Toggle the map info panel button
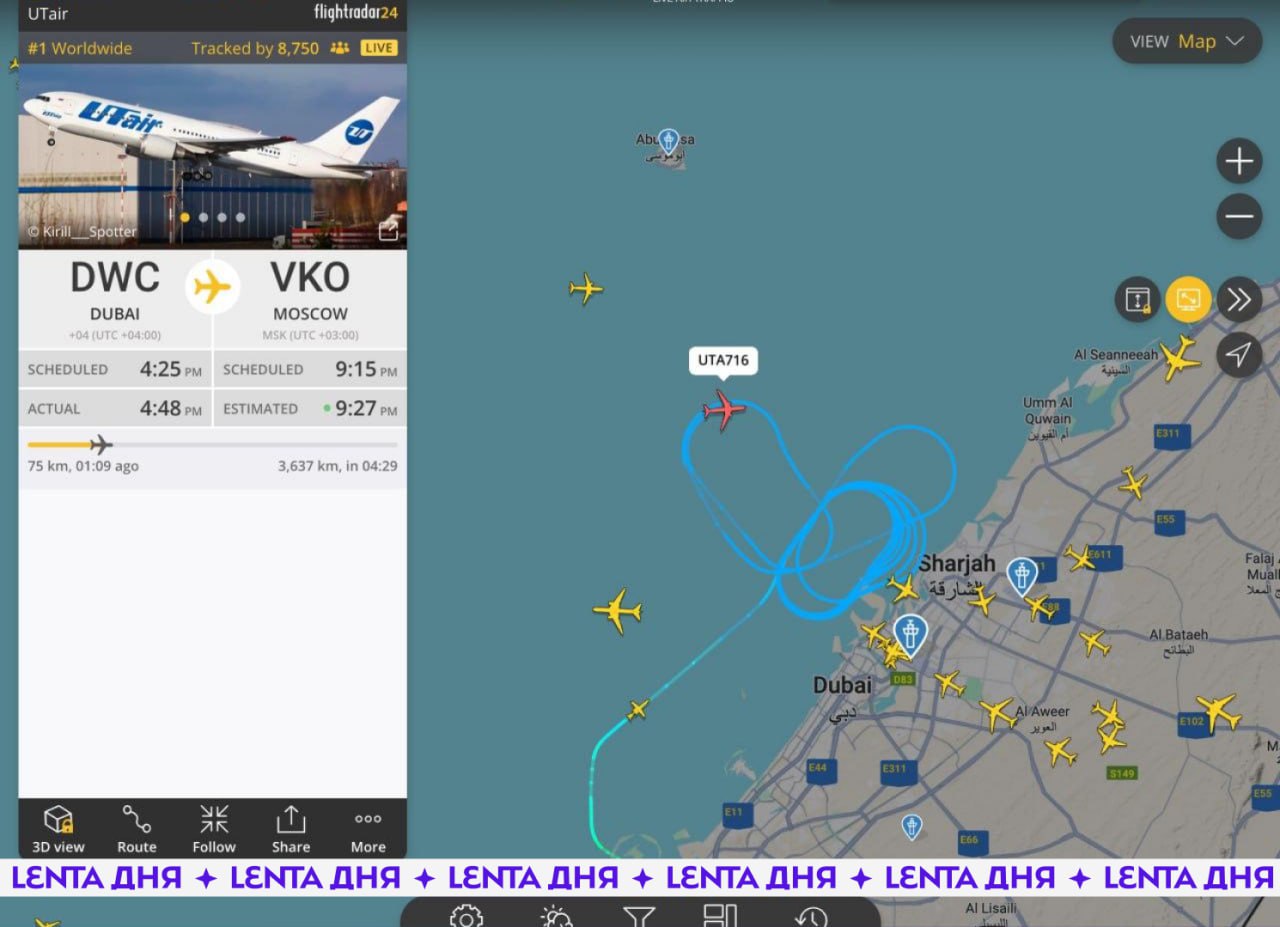 pyautogui.click(x=1138, y=300)
